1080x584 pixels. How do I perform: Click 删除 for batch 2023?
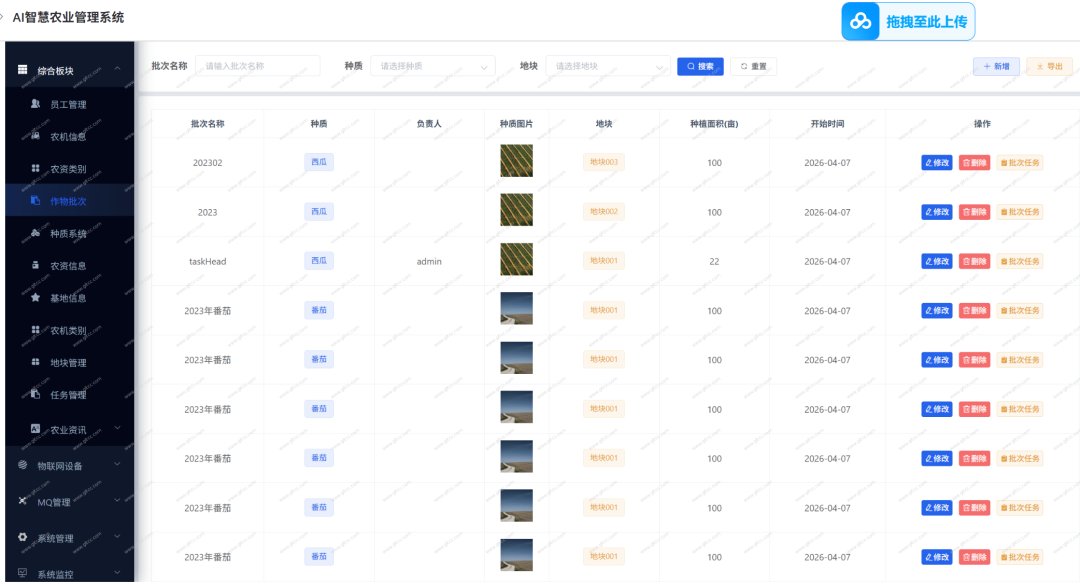[975, 211]
